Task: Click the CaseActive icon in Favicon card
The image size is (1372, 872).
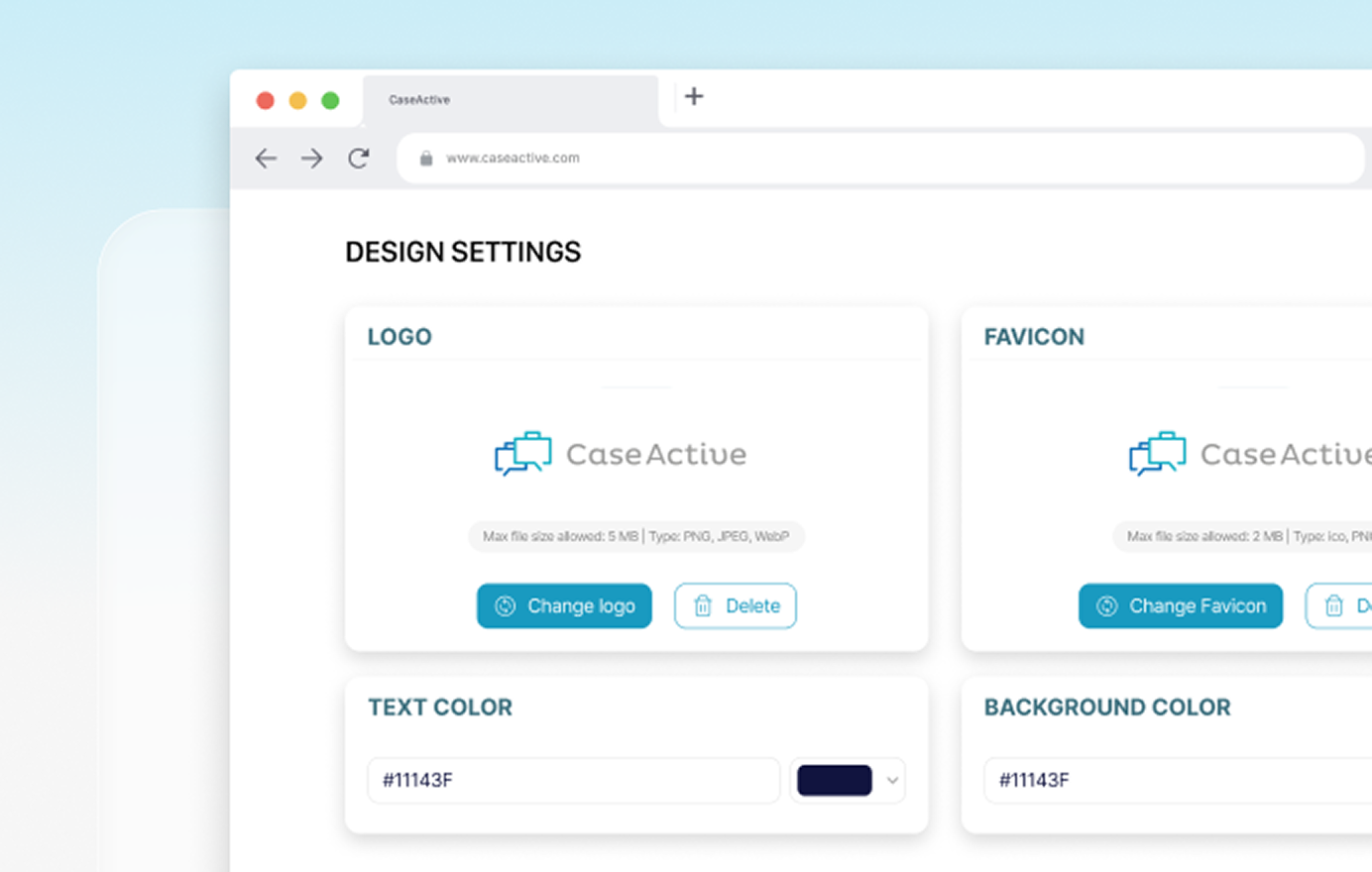Action: [1157, 454]
